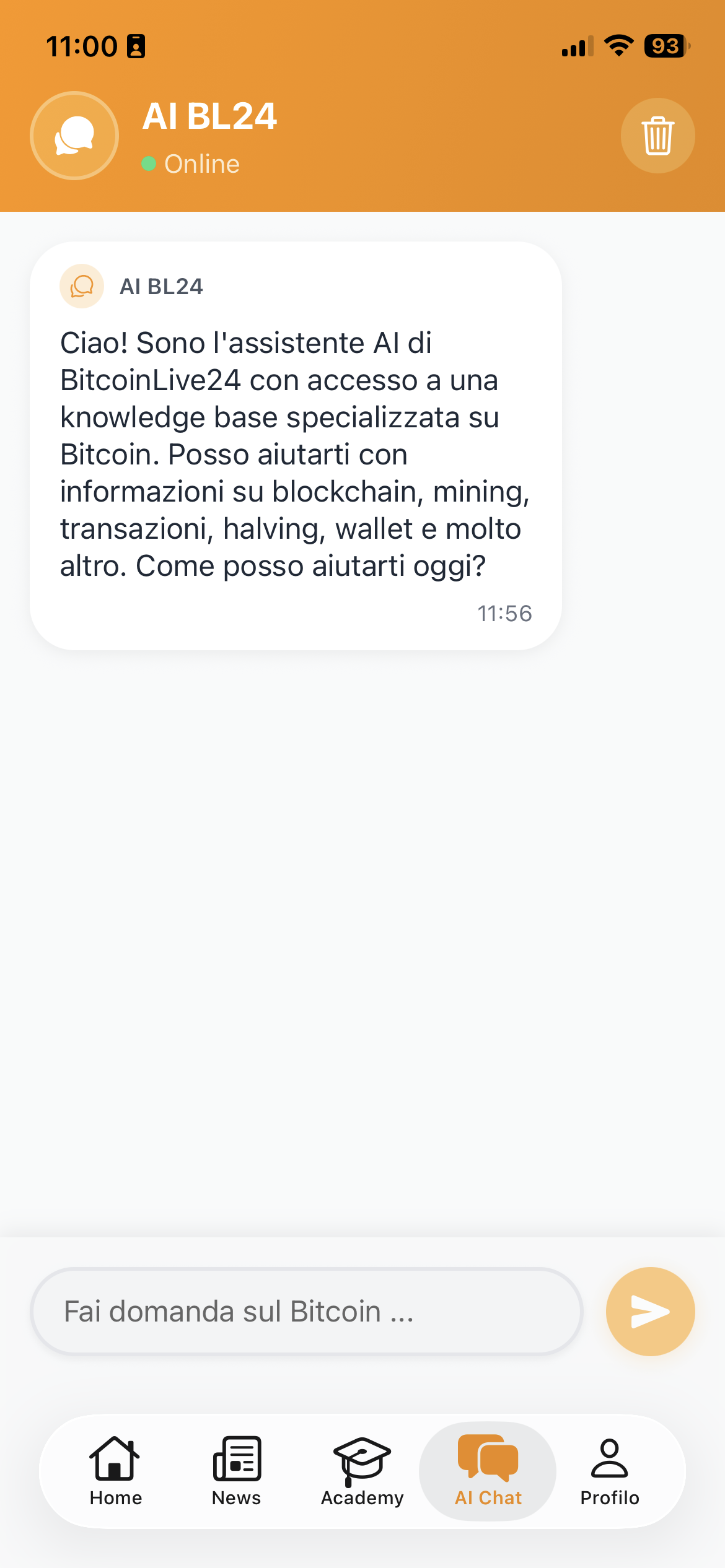Tap the assistant's welcome message text
The image size is (725, 1568).
294,454
